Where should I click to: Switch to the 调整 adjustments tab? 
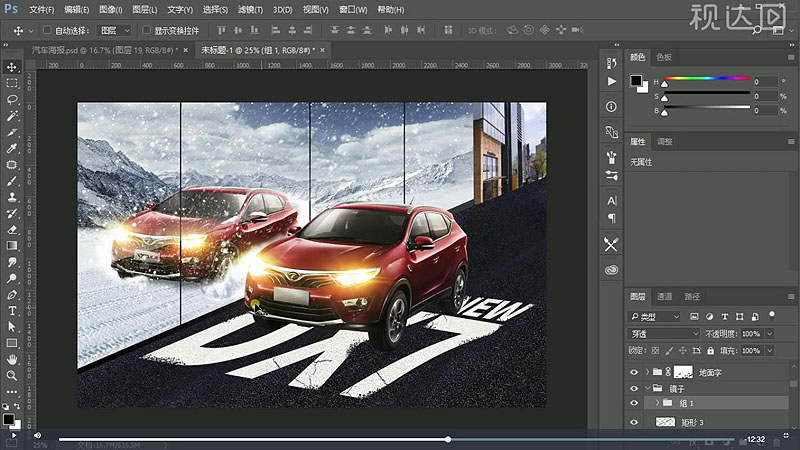(x=664, y=142)
